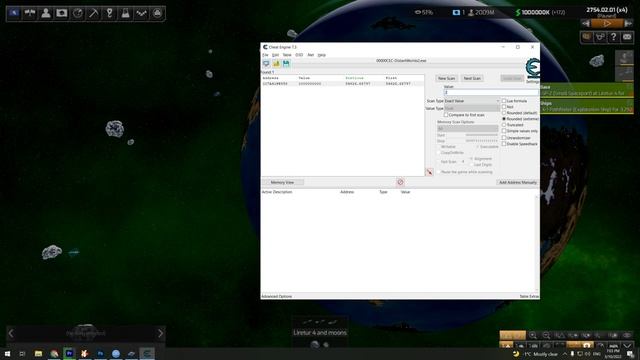The width and height of the screenshot is (640, 360).
Task: Click the Cheat Engine open folder icon
Action: [276, 64]
